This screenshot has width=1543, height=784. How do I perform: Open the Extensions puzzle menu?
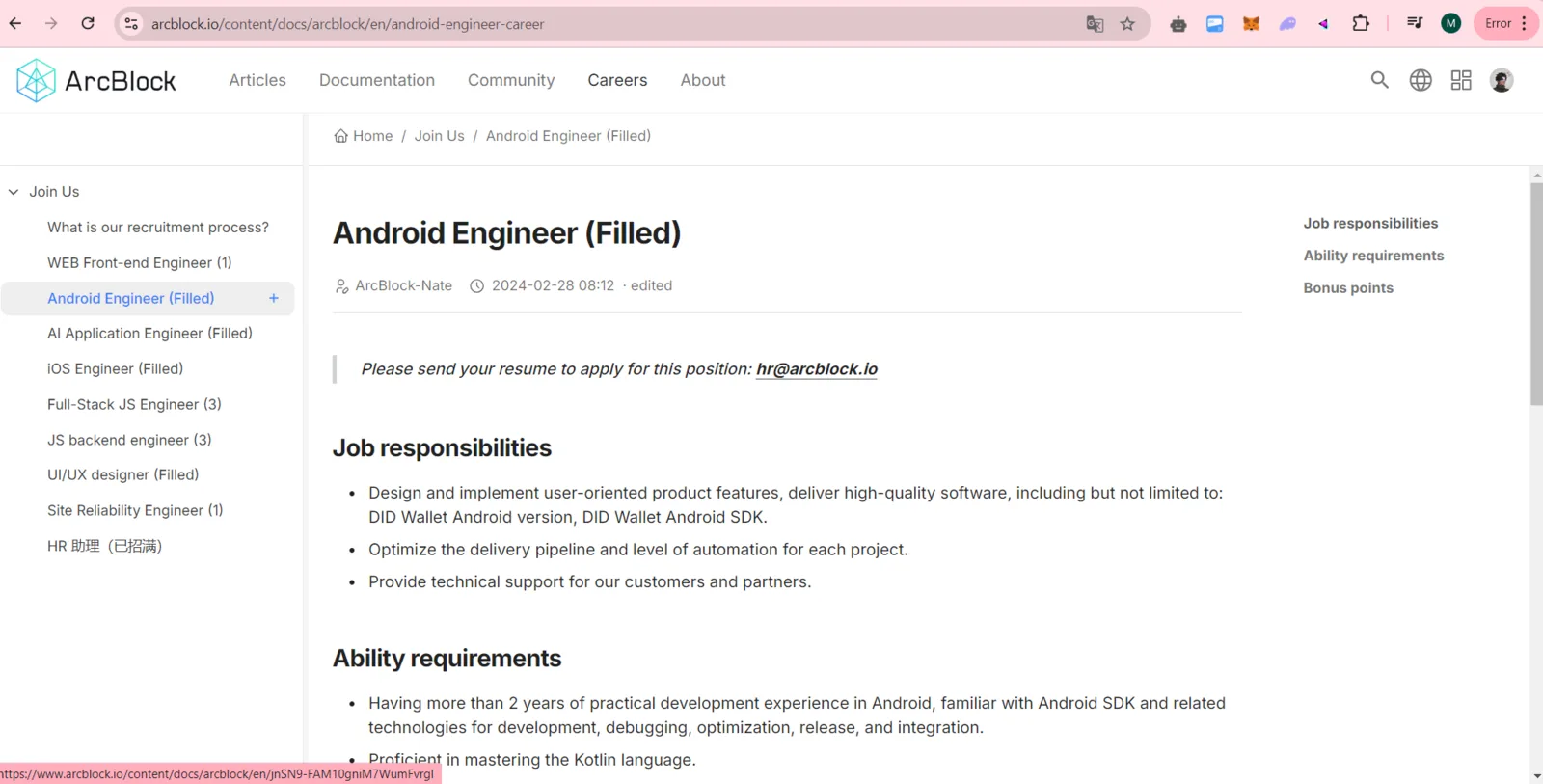pyautogui.click(x=1361, y=24)
